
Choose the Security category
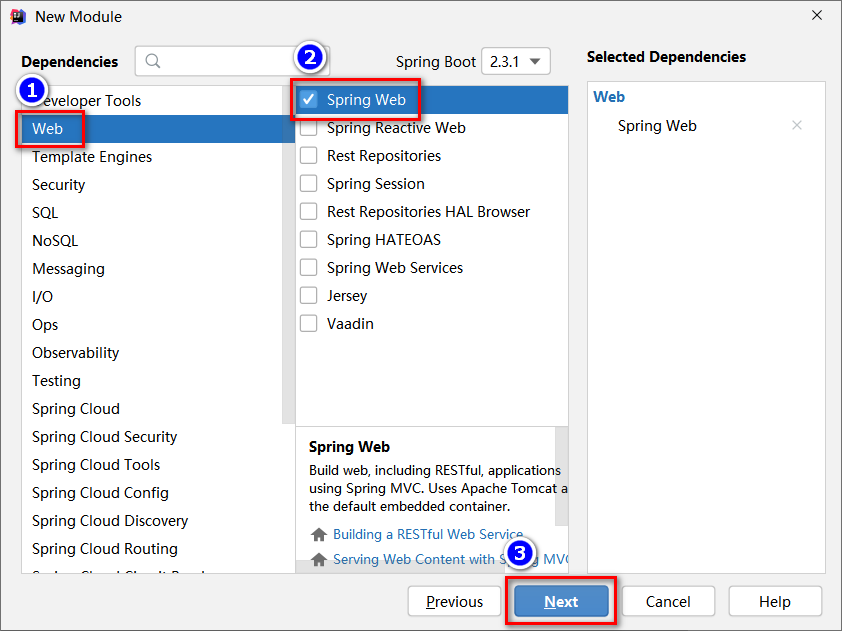click(151, 185)
